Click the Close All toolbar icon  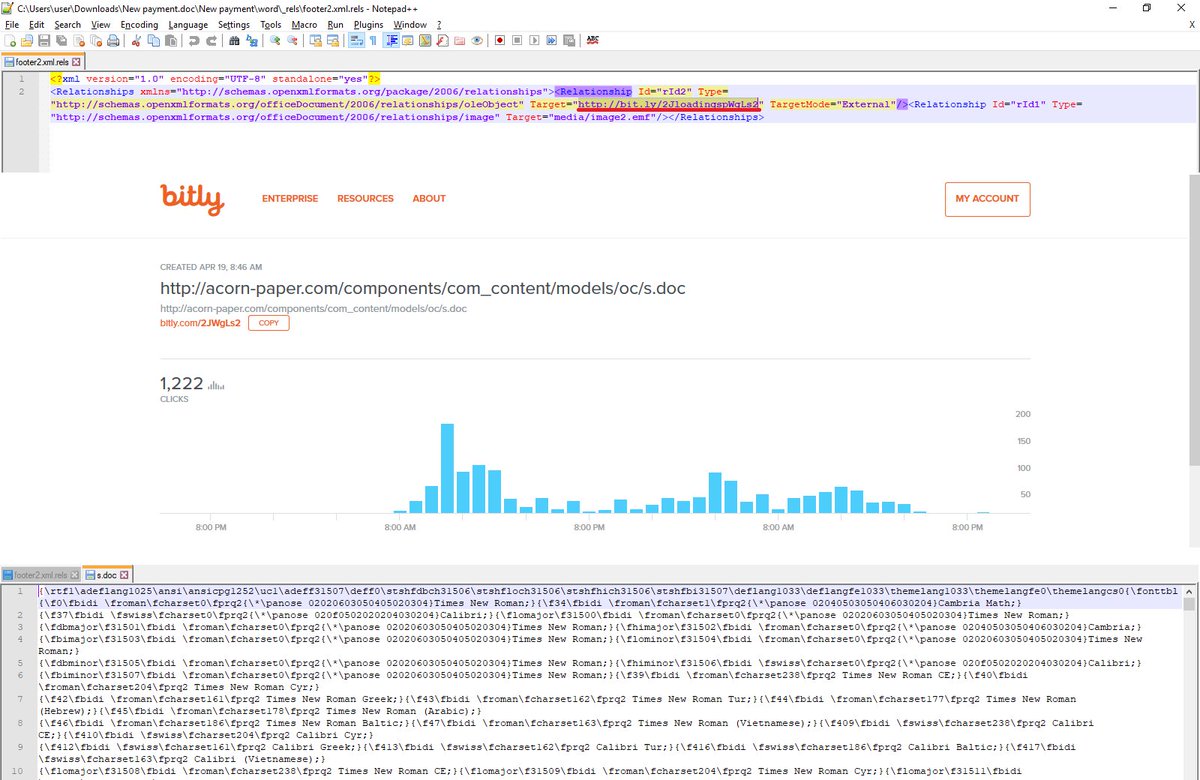pyautogui.click(x=96, y=41)
